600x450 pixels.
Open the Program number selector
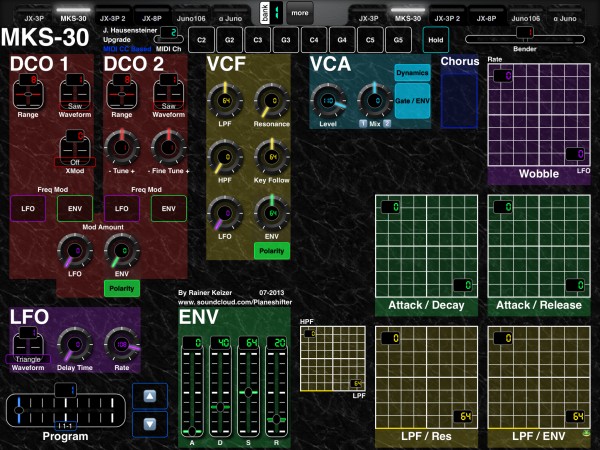click(x=65, y=390)
